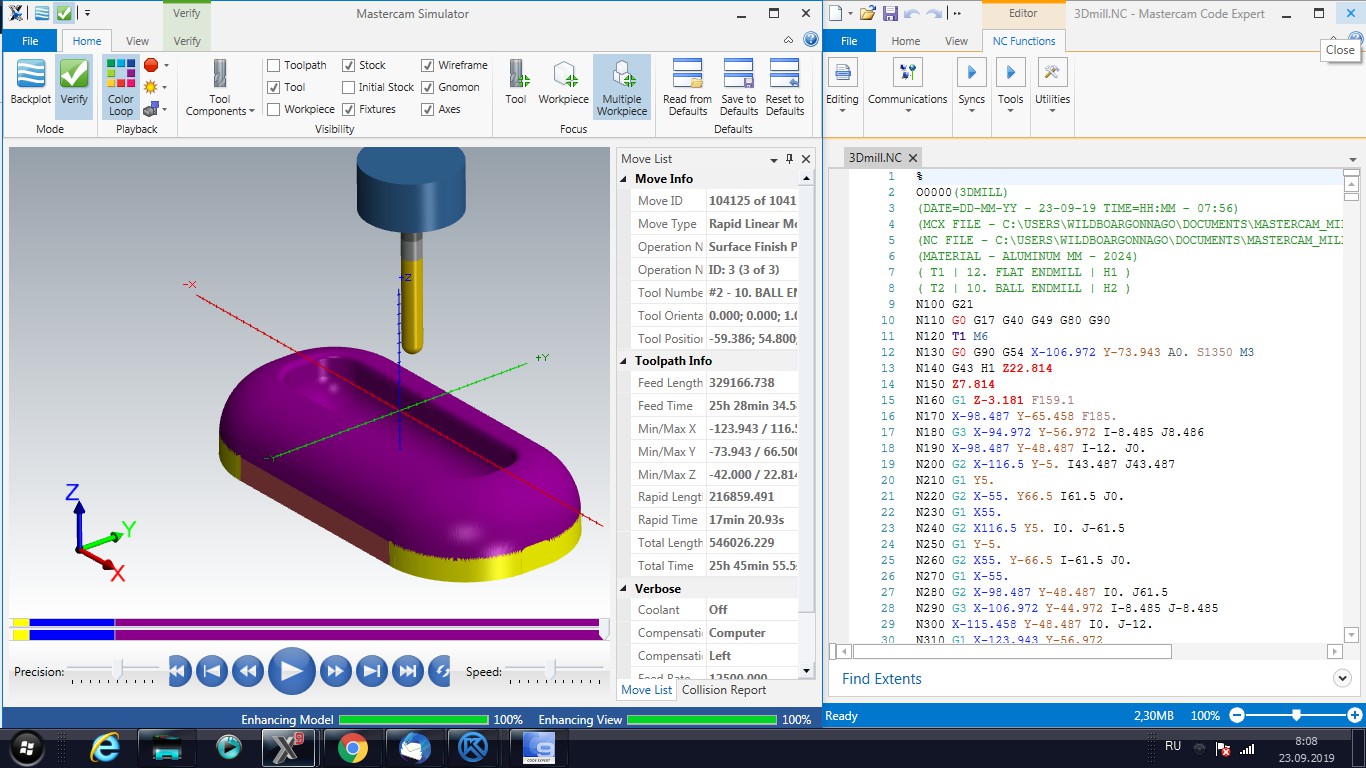Switch to Simulator View tab
This screenshot has height=768, width=1366.
(138, 41)
